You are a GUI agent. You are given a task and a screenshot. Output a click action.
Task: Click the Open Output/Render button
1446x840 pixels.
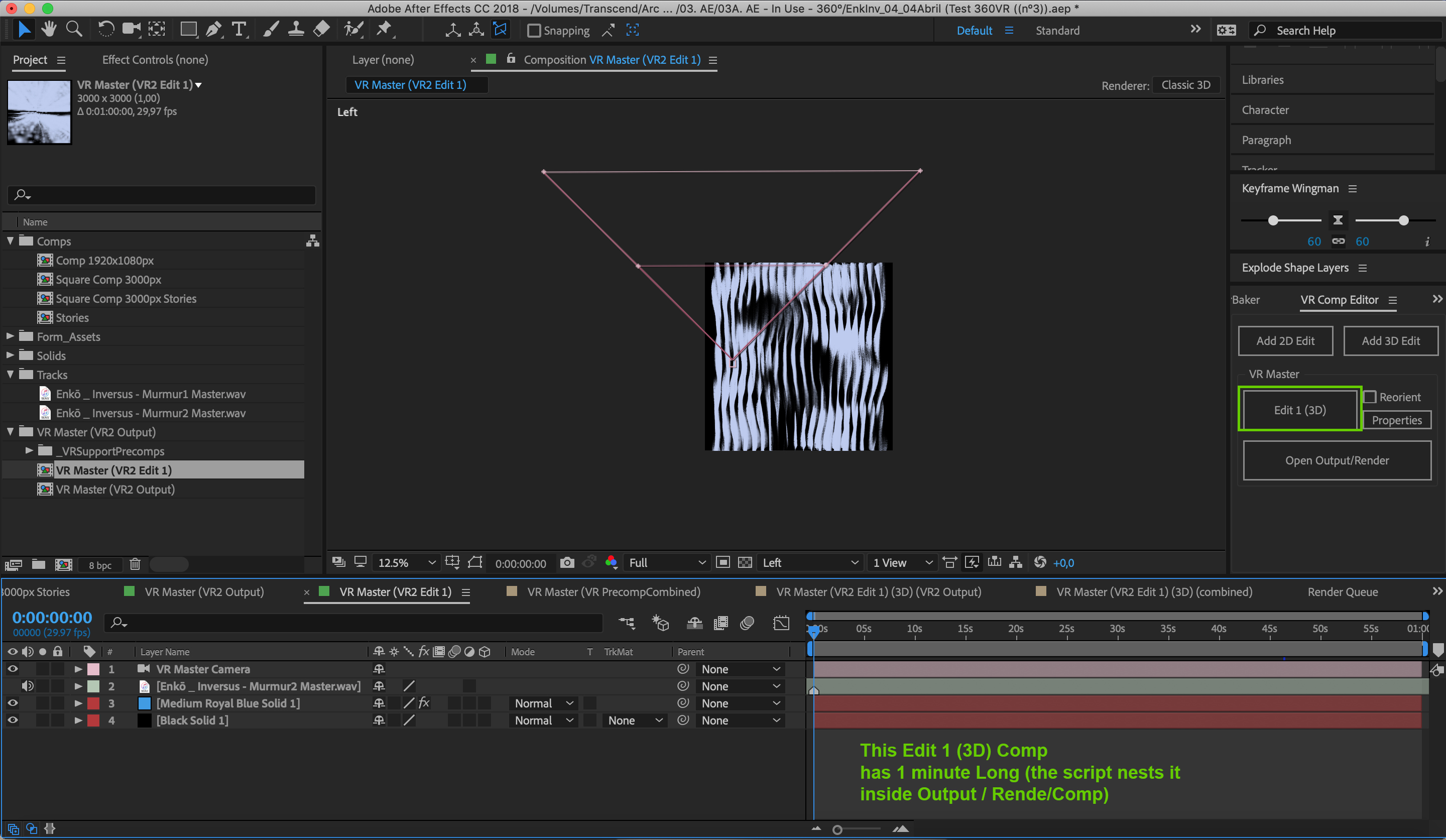[1337, 460]
